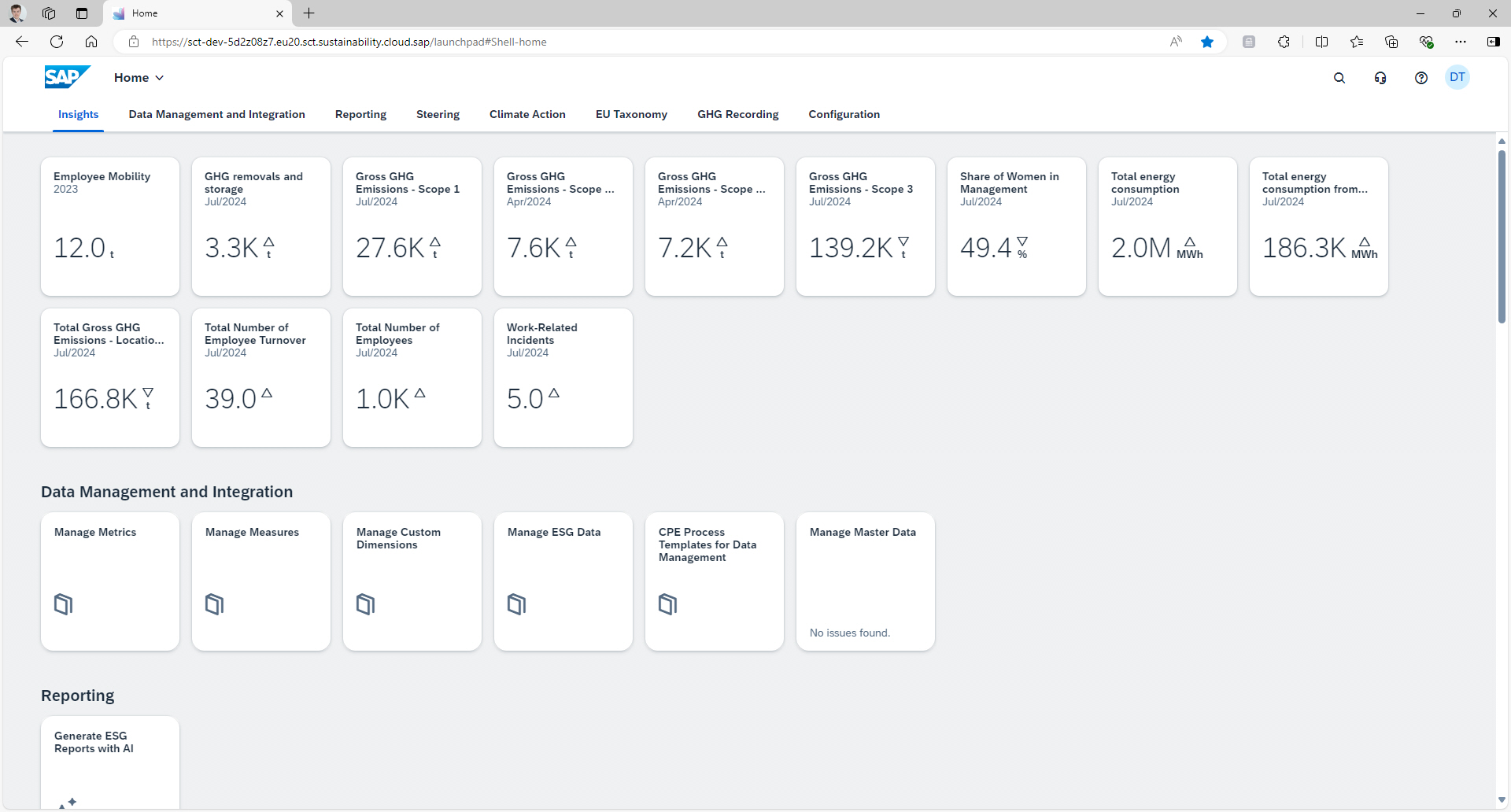Click the Manage Custom Dimensions book icon
The height and width of the screenshot is (812, 1511).
click(x=365, y=603)
